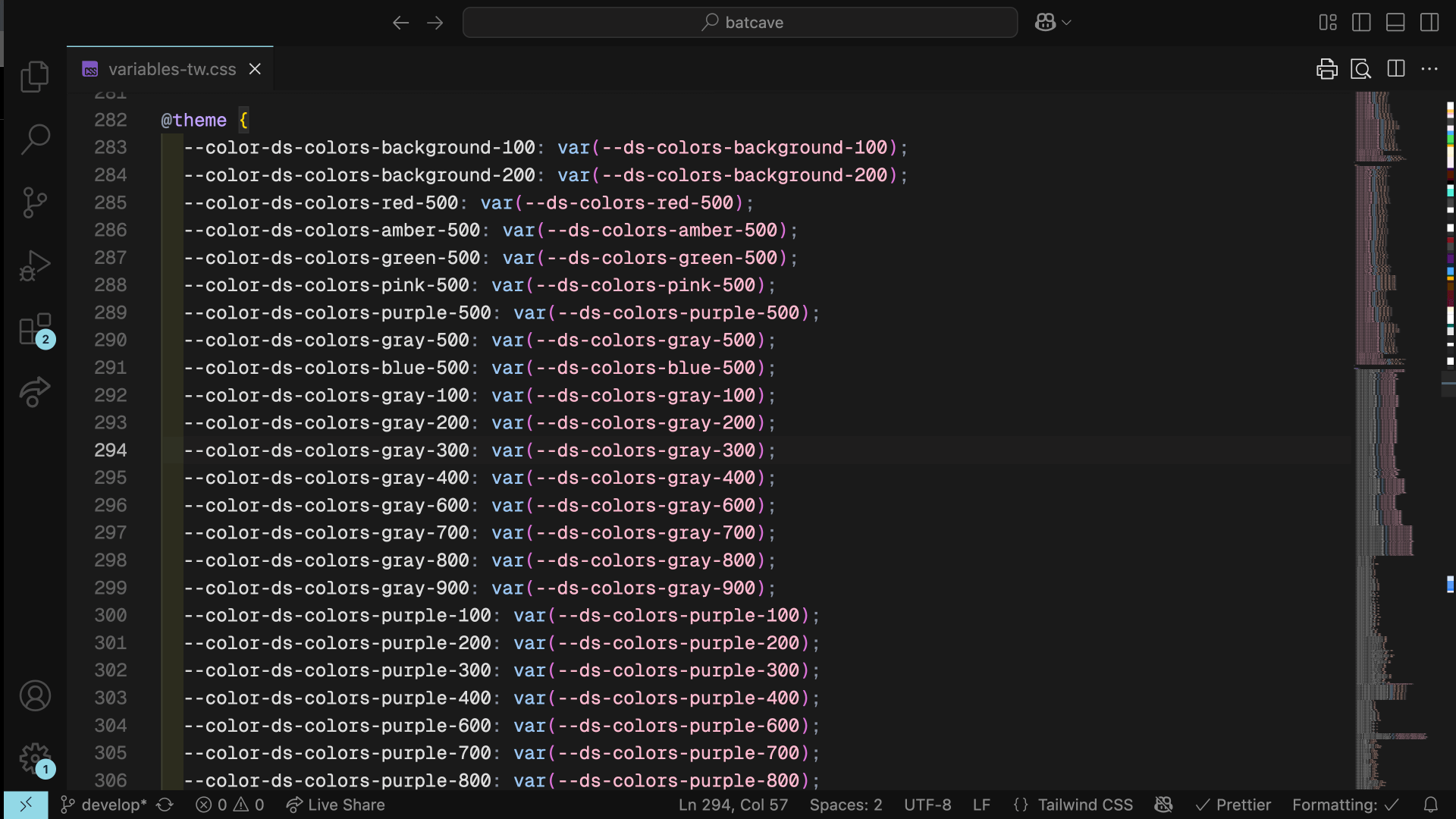The width and height of the screenshot is (1456, 819).
Task: Go forward with the right arrow
Action: 435,23
